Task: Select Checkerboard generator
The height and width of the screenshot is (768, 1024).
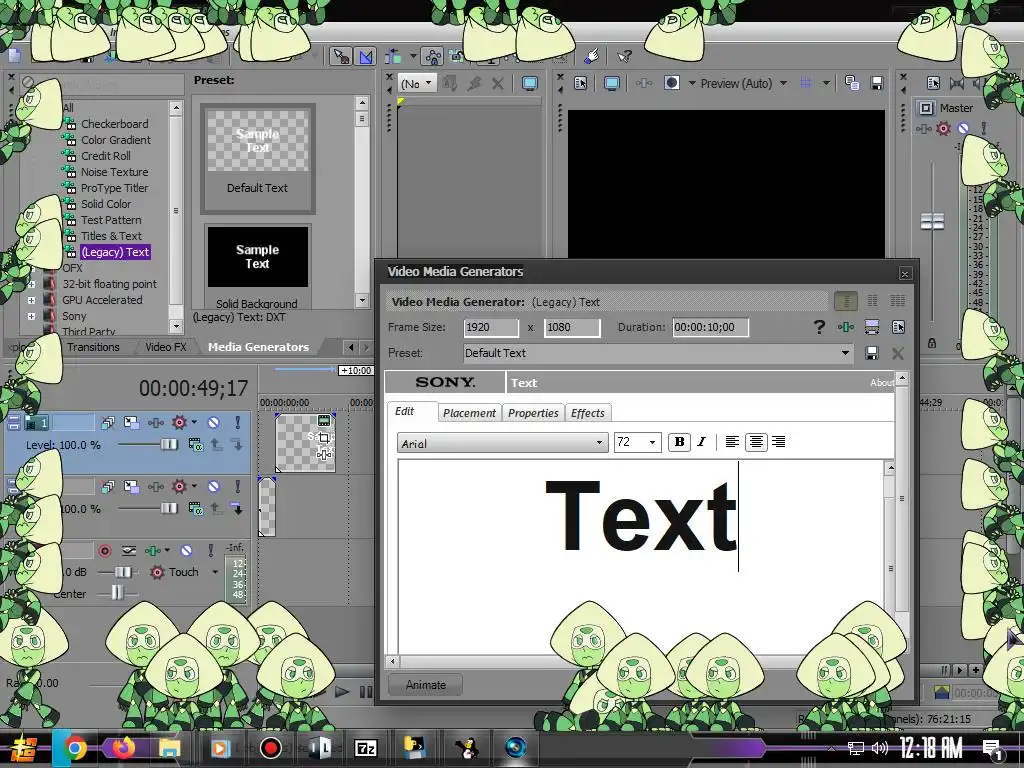Action: 114,123
